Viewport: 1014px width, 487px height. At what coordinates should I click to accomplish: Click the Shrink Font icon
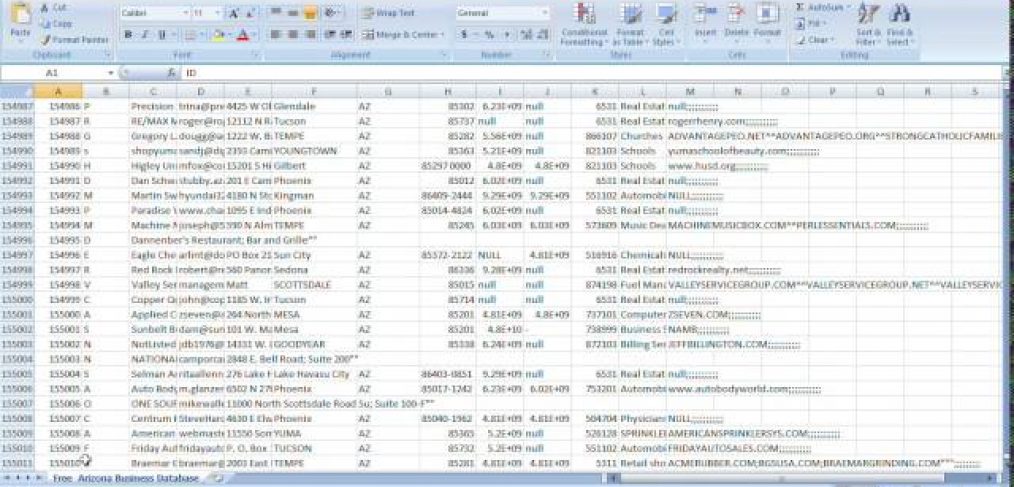coord(250,13)
